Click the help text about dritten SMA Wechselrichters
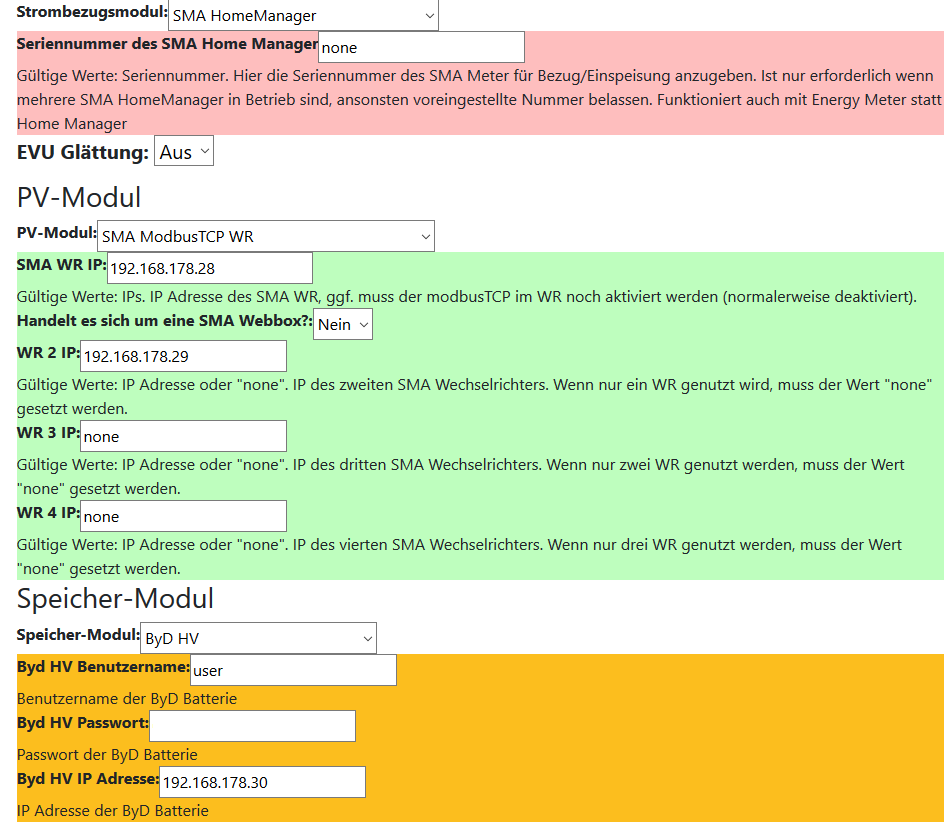This screenshot has width=944, height=822. tap(461, 476)
